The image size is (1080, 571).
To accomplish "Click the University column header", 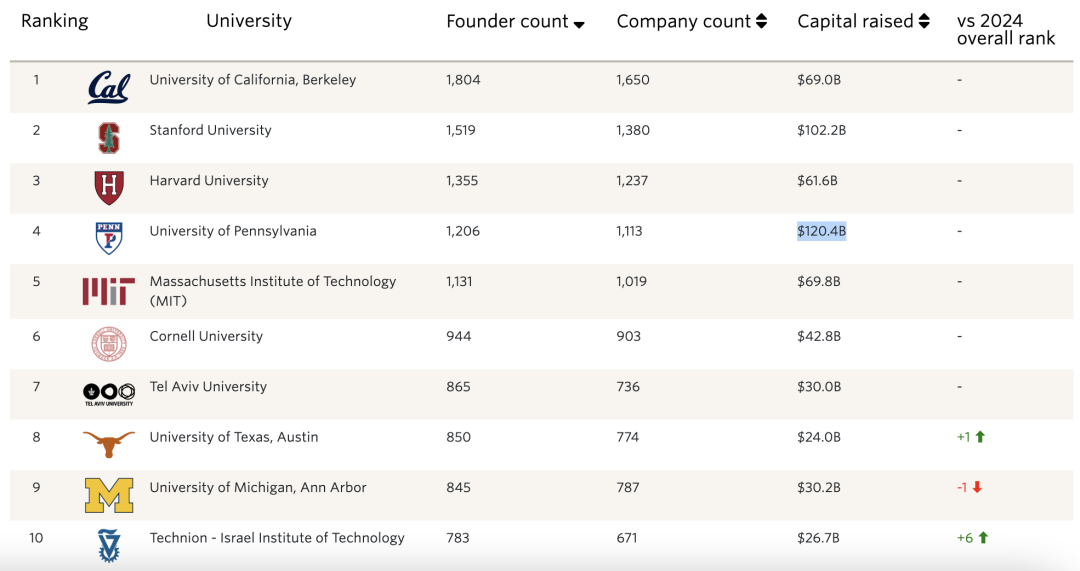I will pos(249,21).
